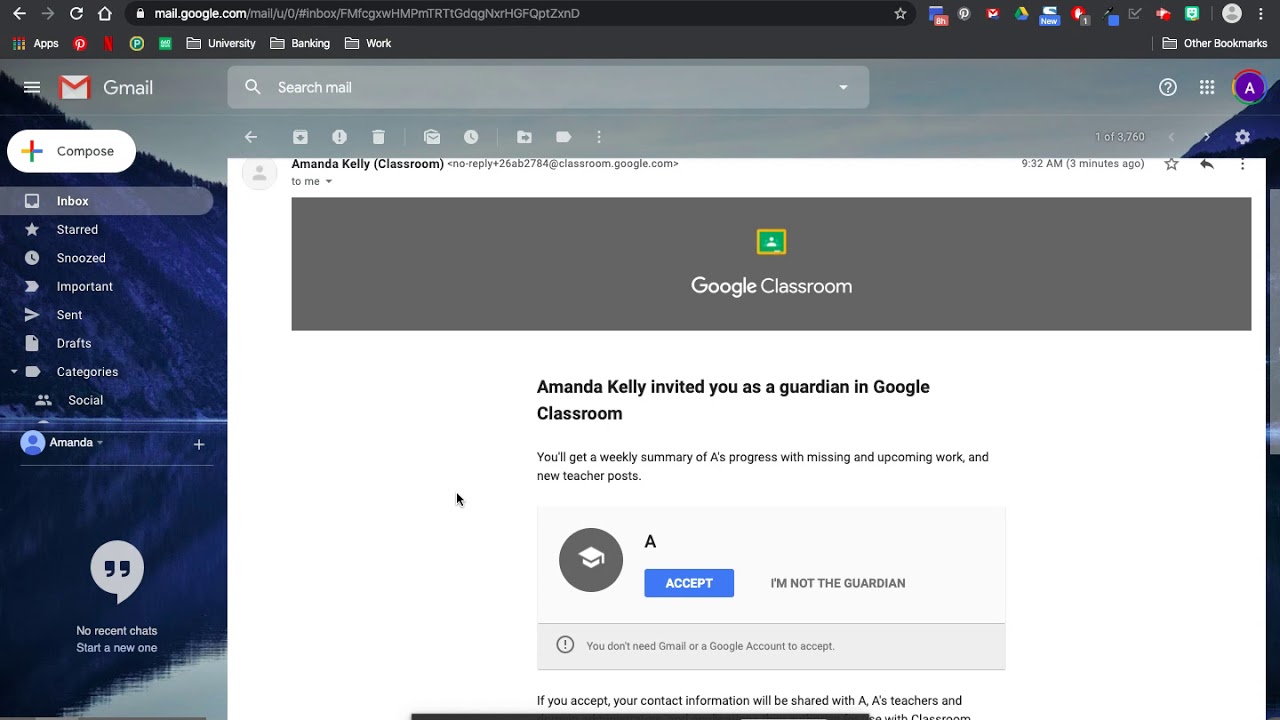Go to the older email arrow
The height and width of the screenshot is (720, 1280).
coord(1207,137)
